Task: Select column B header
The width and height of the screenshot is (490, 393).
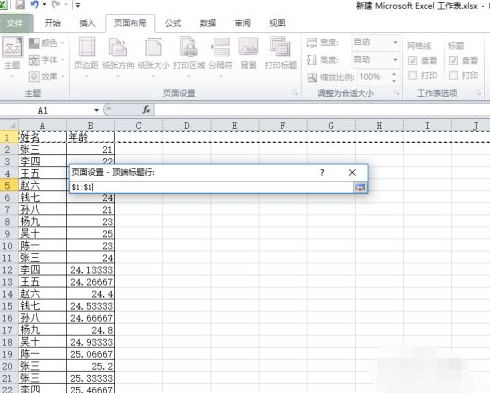Action: [91, 126]
